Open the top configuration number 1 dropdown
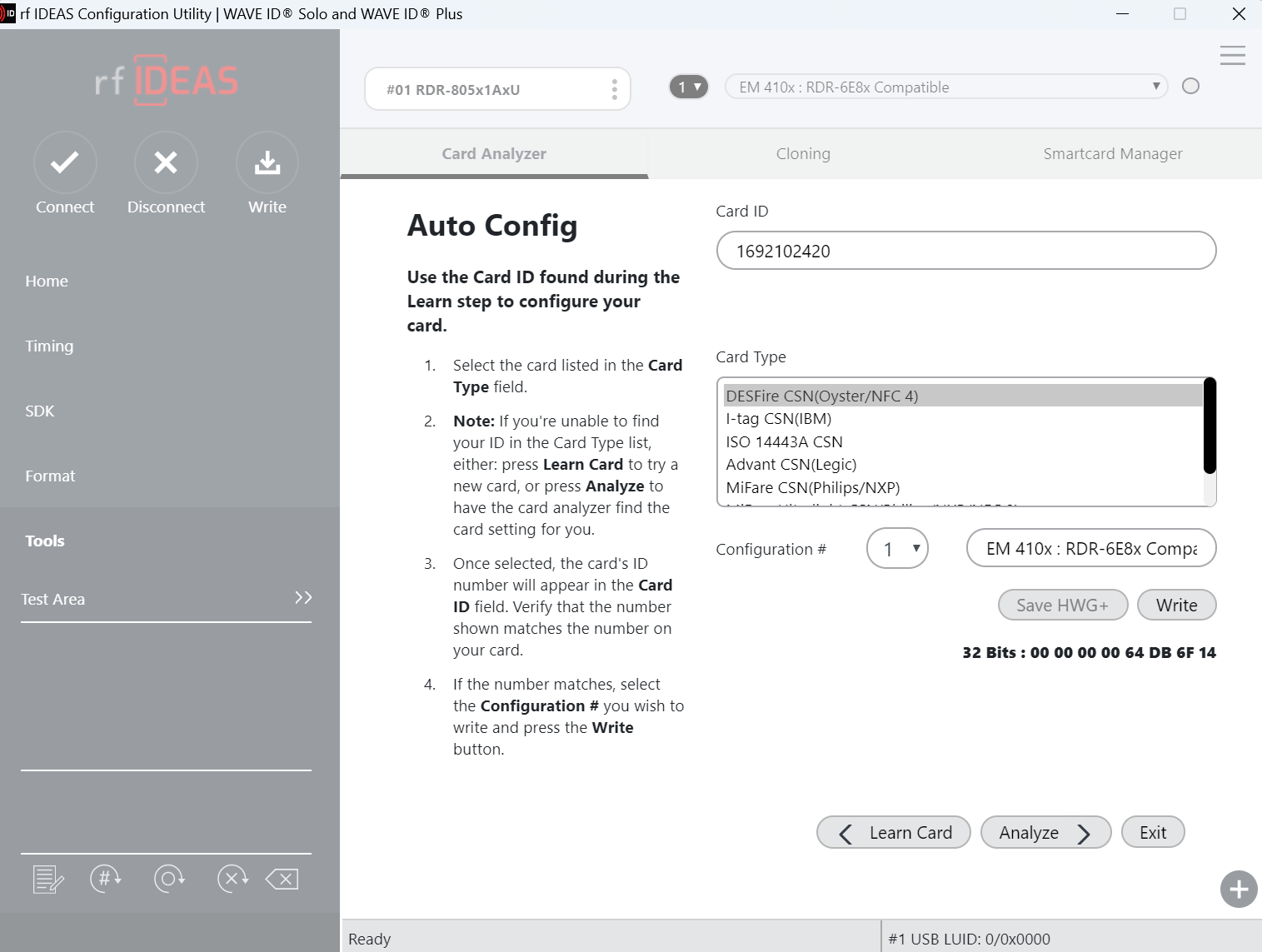The width and height of the screenshot is (1262, 952). (x=689, y=87)
